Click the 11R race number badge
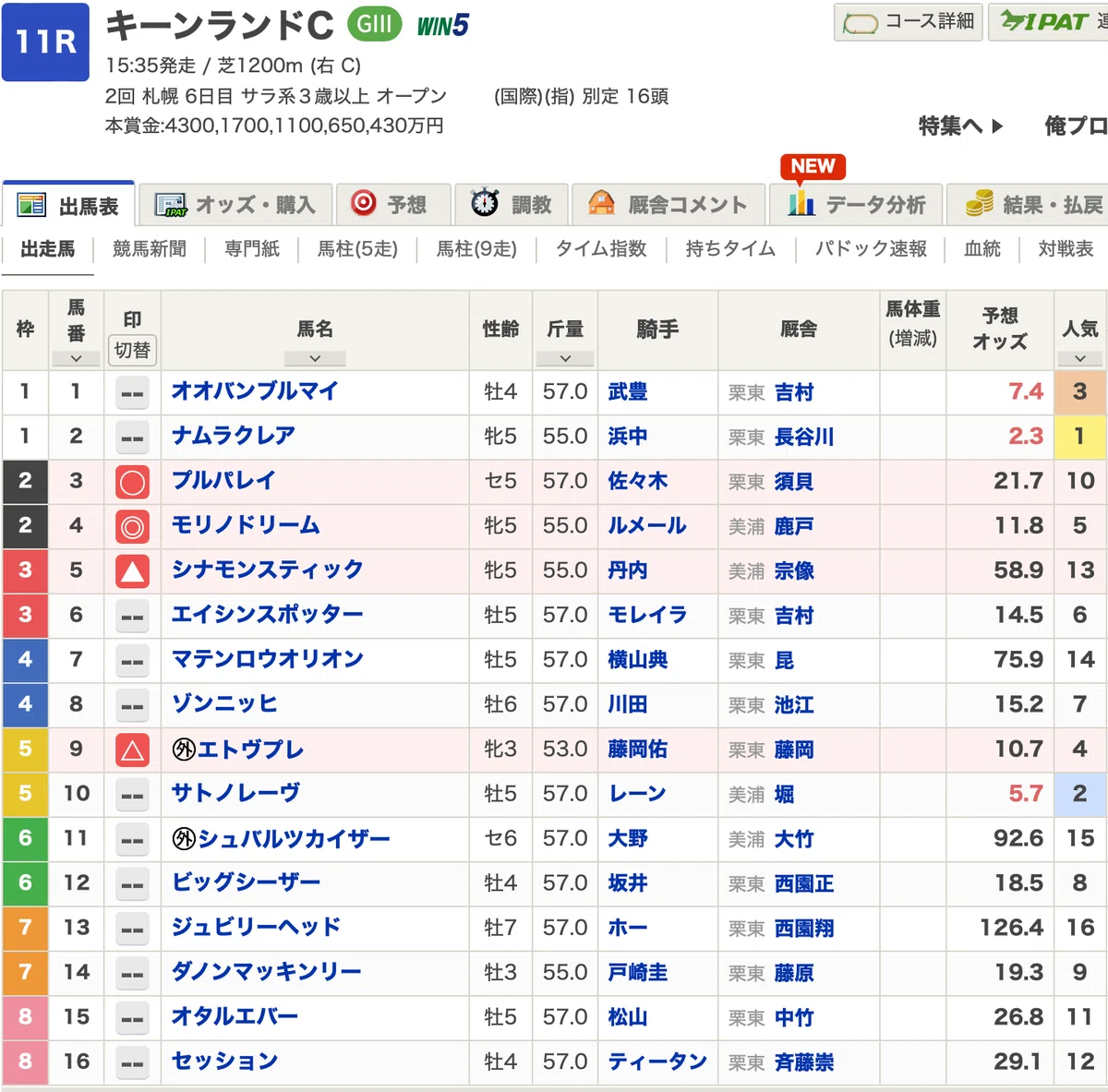 [x=46, y=42]
